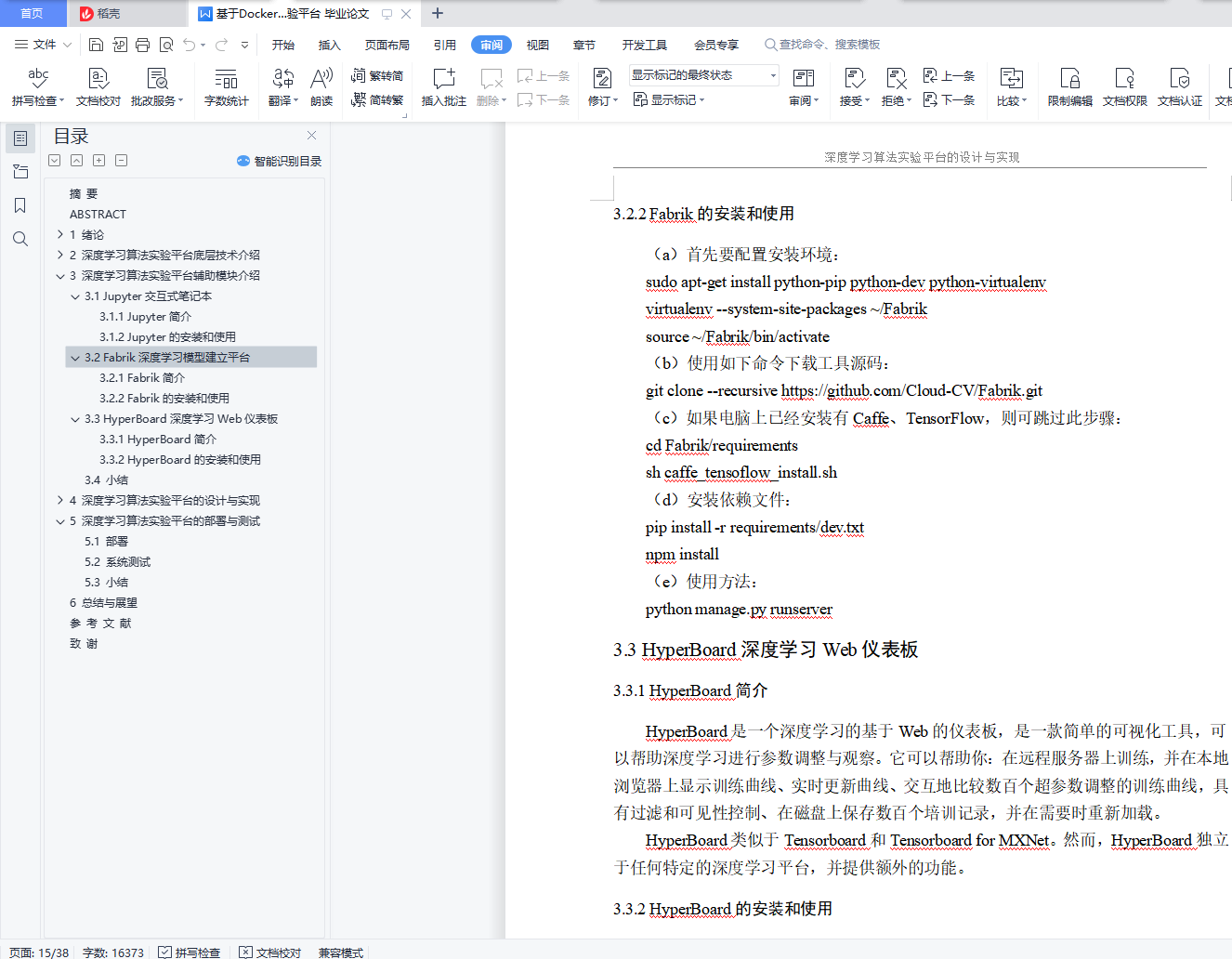Open the bookmark sidebar icon
The image size is (1232, 959).
pos(20,205)
